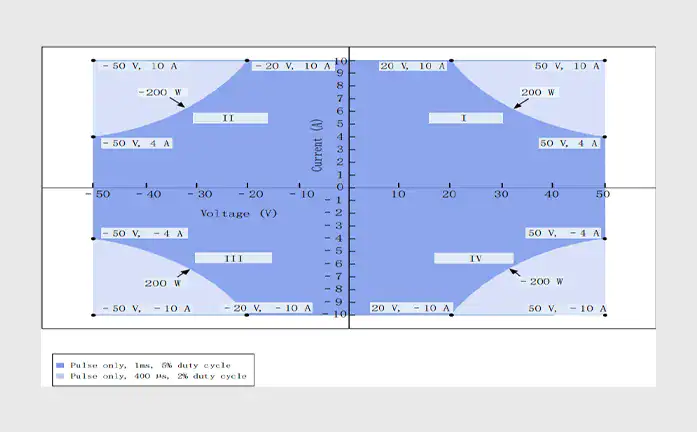
Task: Click the light blue legend swatch
Action: [60, 376]
